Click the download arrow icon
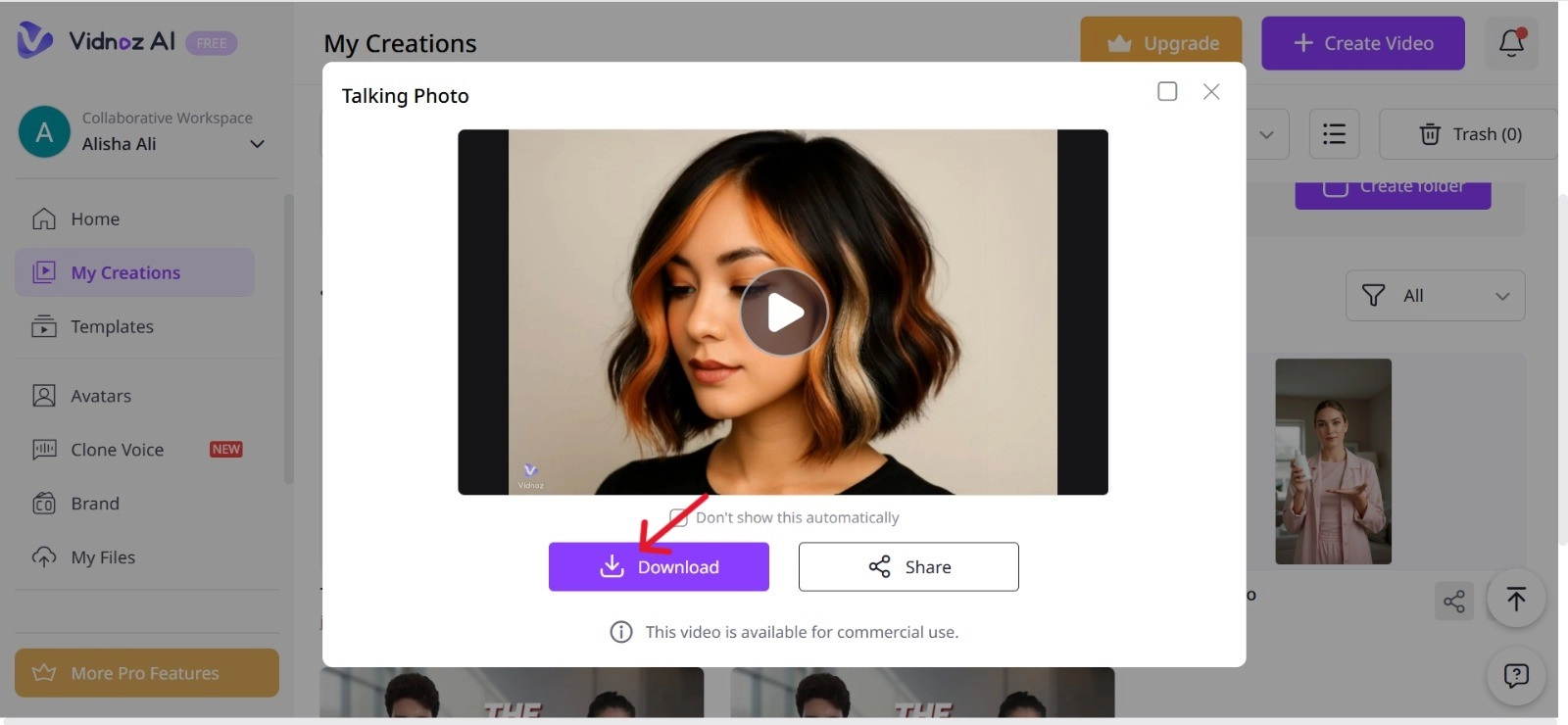Viewport: 1568px width, 725px height. [612, 566]
